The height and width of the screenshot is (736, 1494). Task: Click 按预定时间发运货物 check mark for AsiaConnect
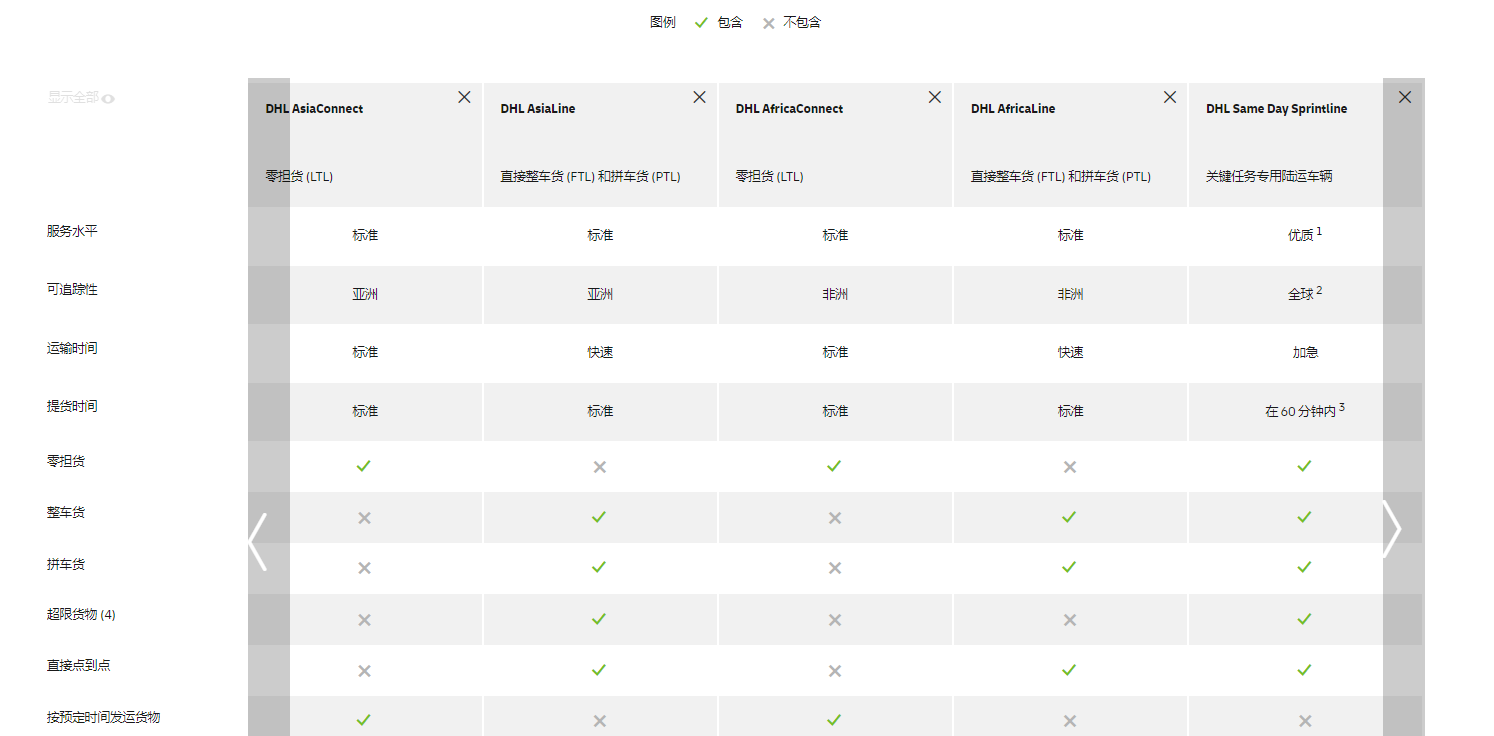[x=364, y=720]
